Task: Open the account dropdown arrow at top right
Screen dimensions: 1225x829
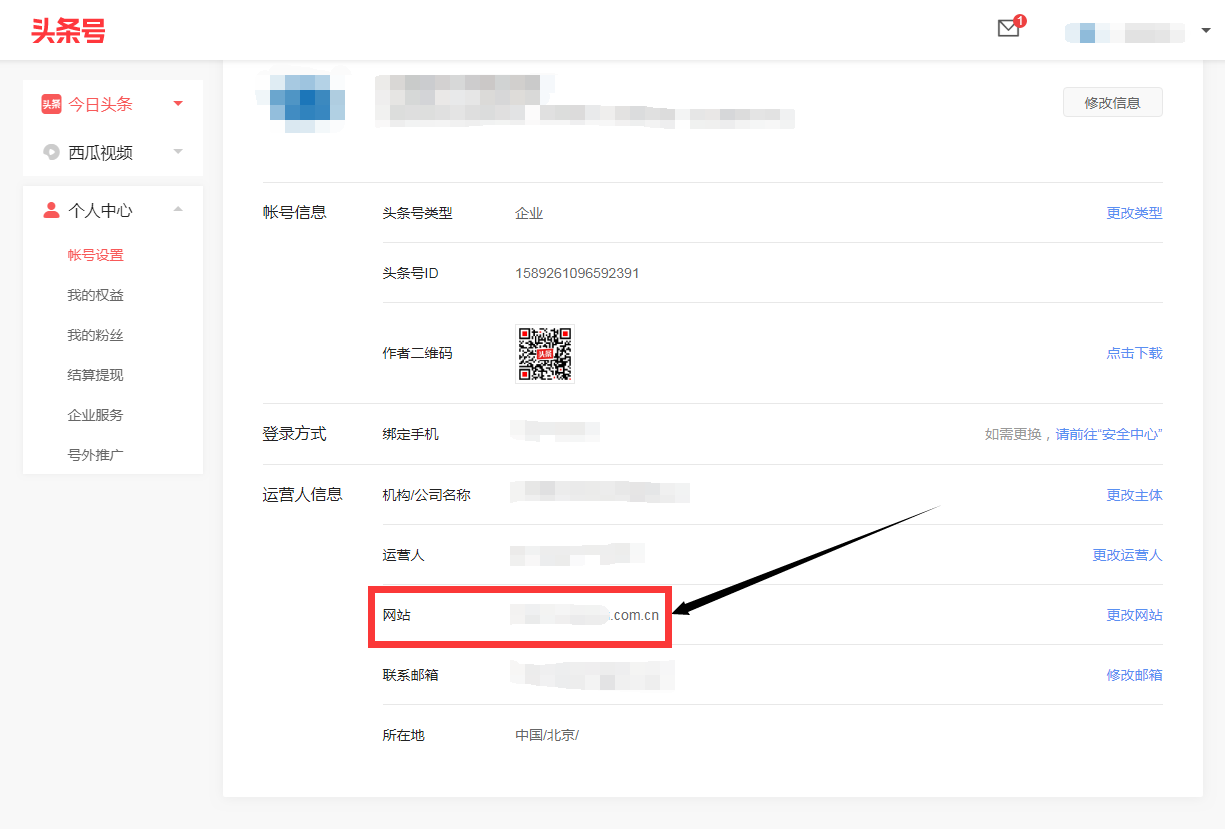Action: tap(1205, 31)
